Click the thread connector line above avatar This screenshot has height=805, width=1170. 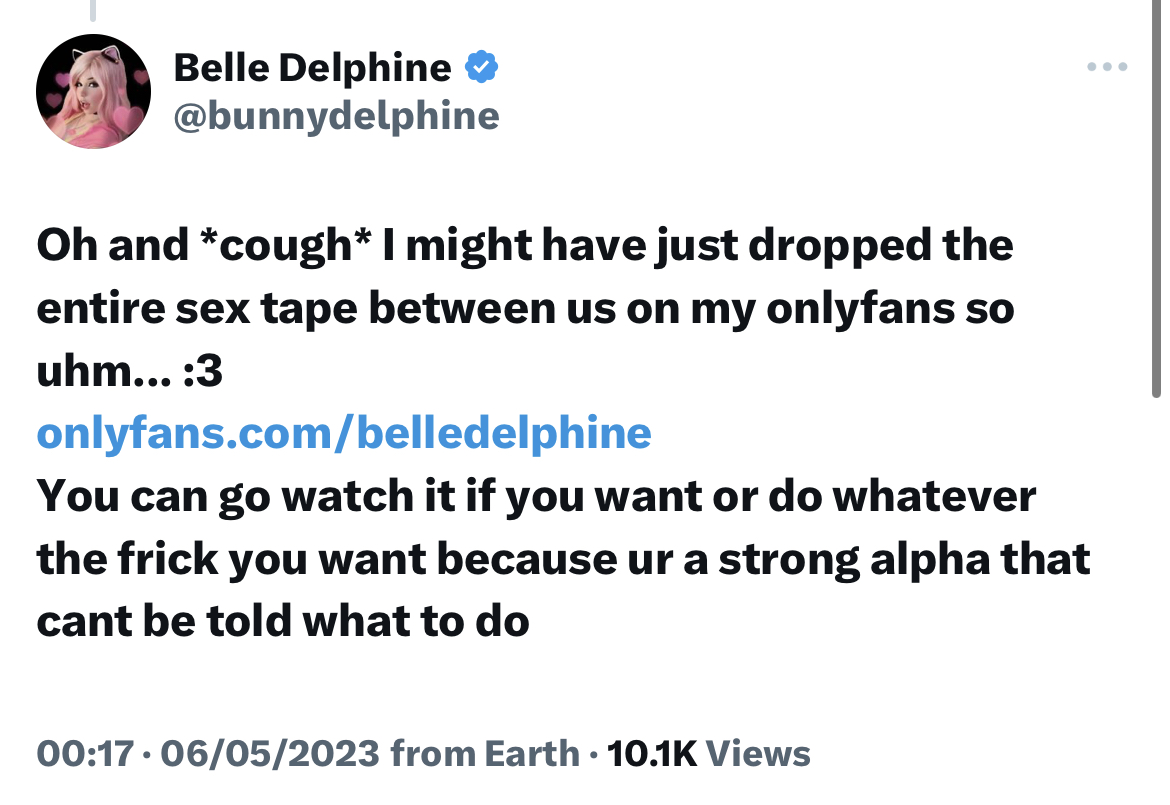click(92, 10)
